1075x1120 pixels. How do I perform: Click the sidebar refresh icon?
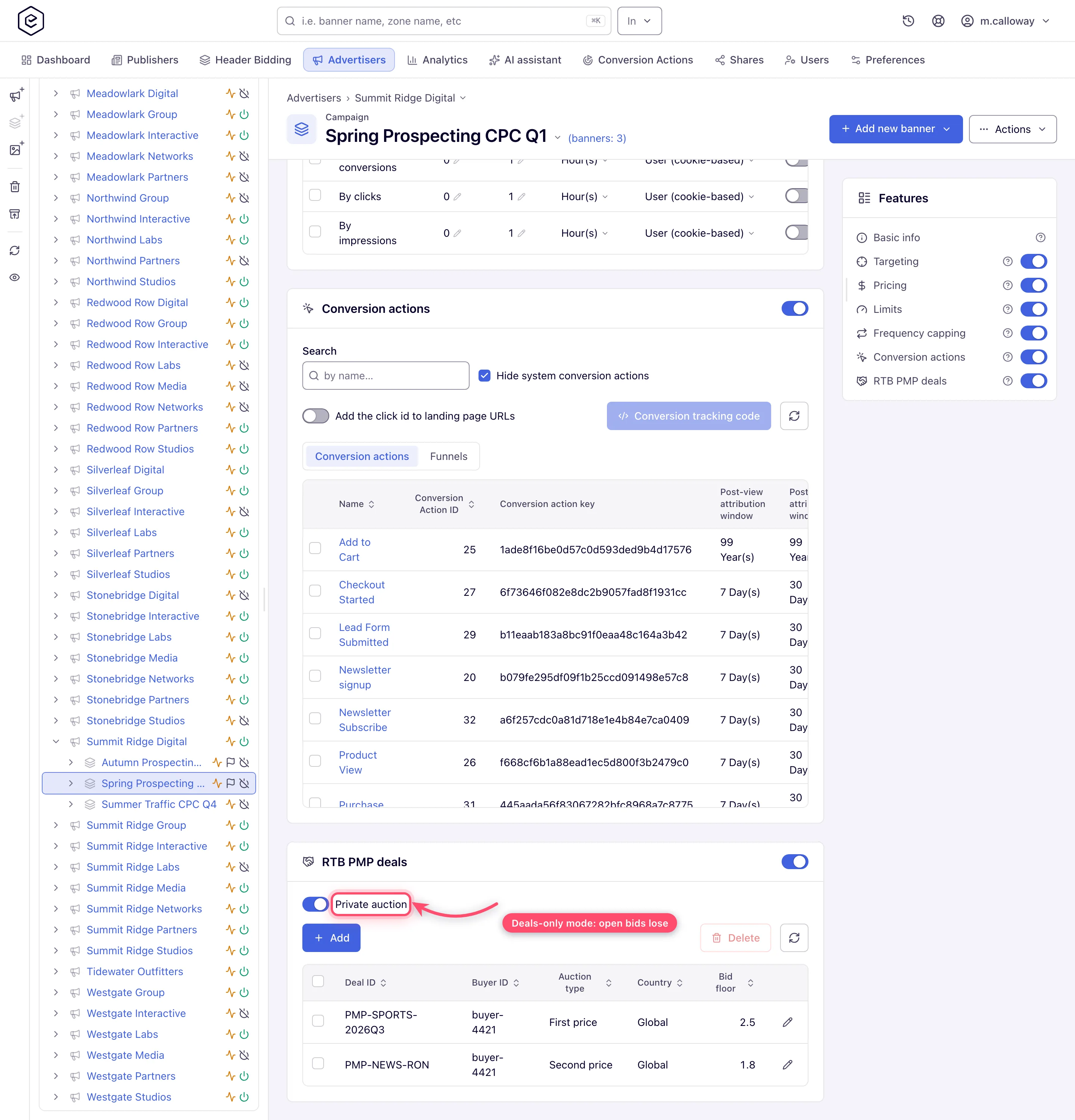point(15,251)
